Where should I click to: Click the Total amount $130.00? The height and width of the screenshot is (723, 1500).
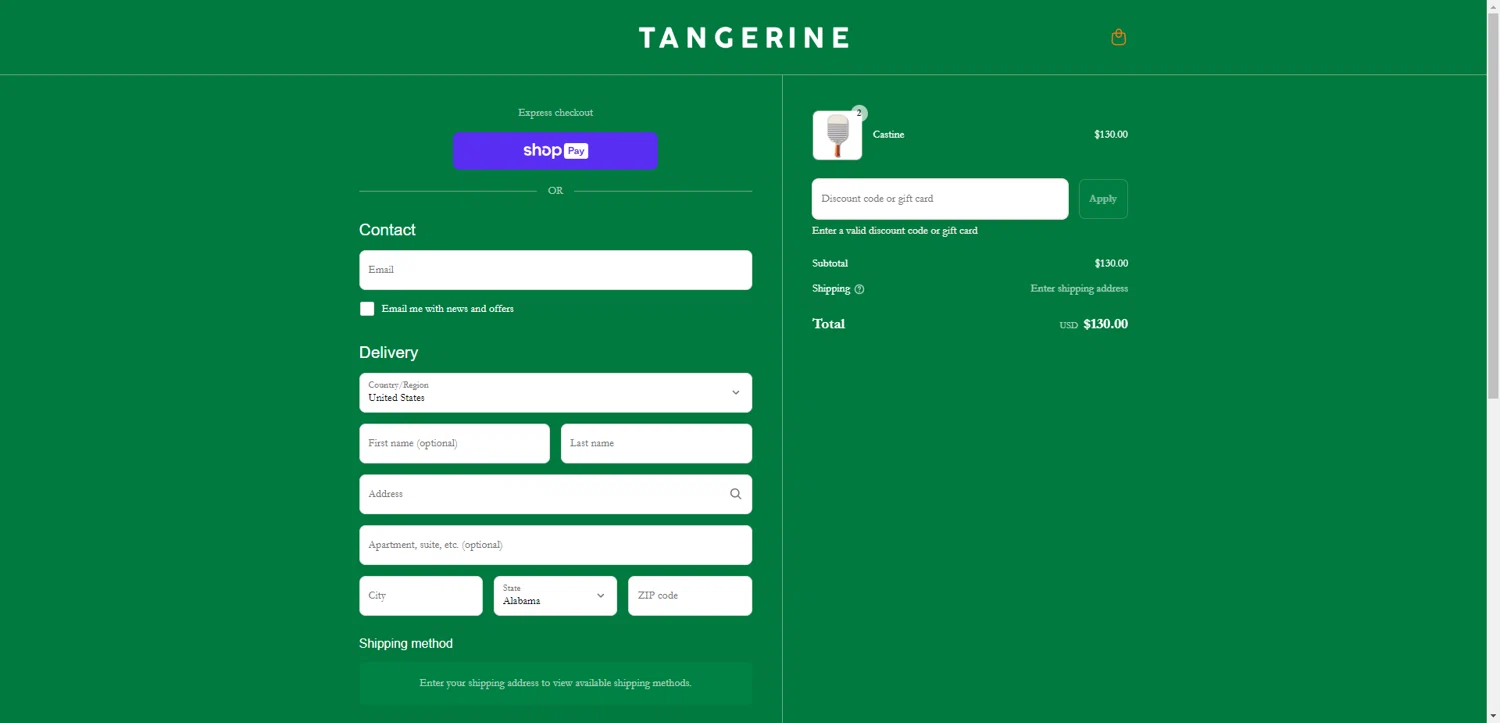point(1105,324)
